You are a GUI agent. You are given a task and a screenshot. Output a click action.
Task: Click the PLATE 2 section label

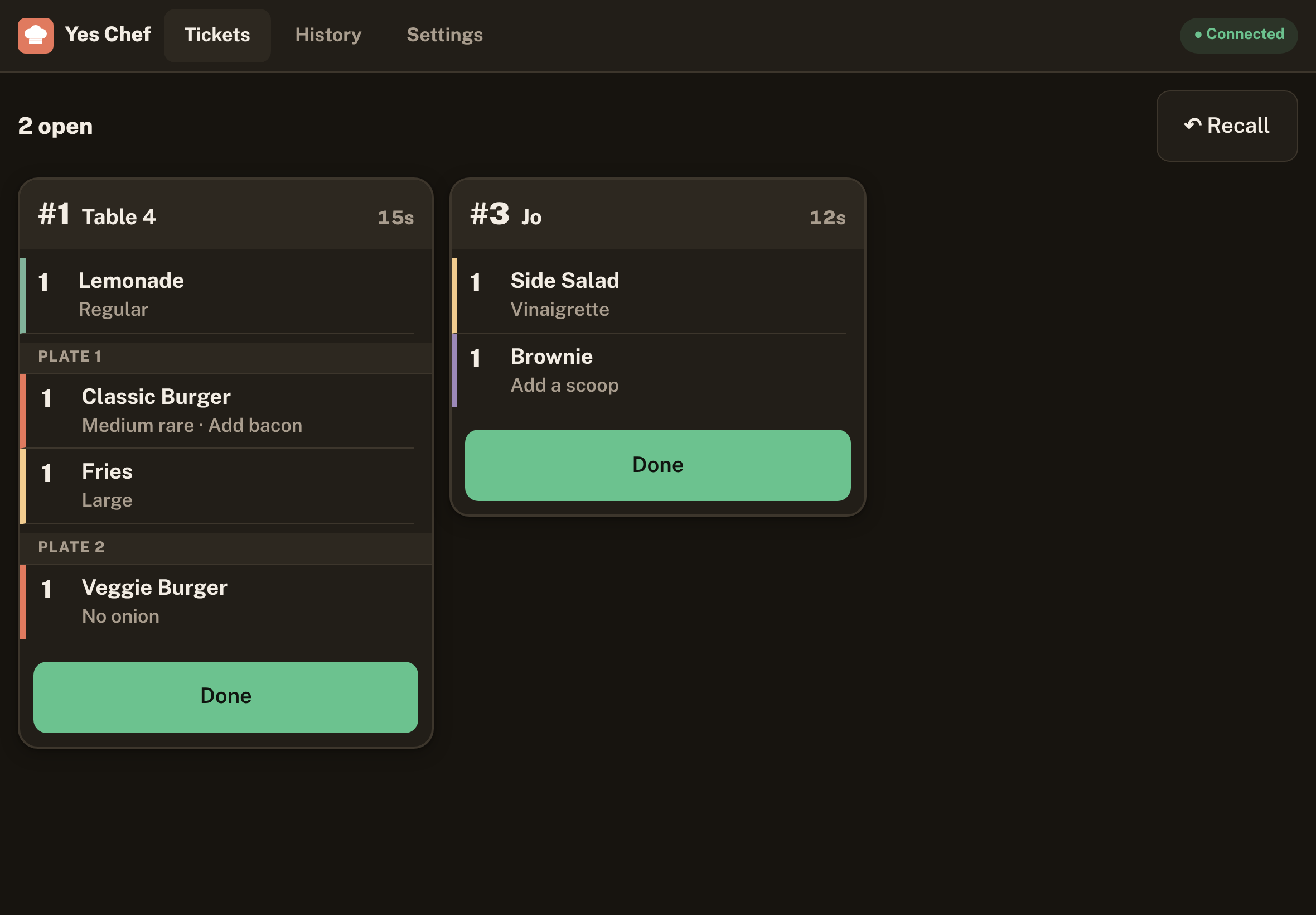(x=71, y=547)
